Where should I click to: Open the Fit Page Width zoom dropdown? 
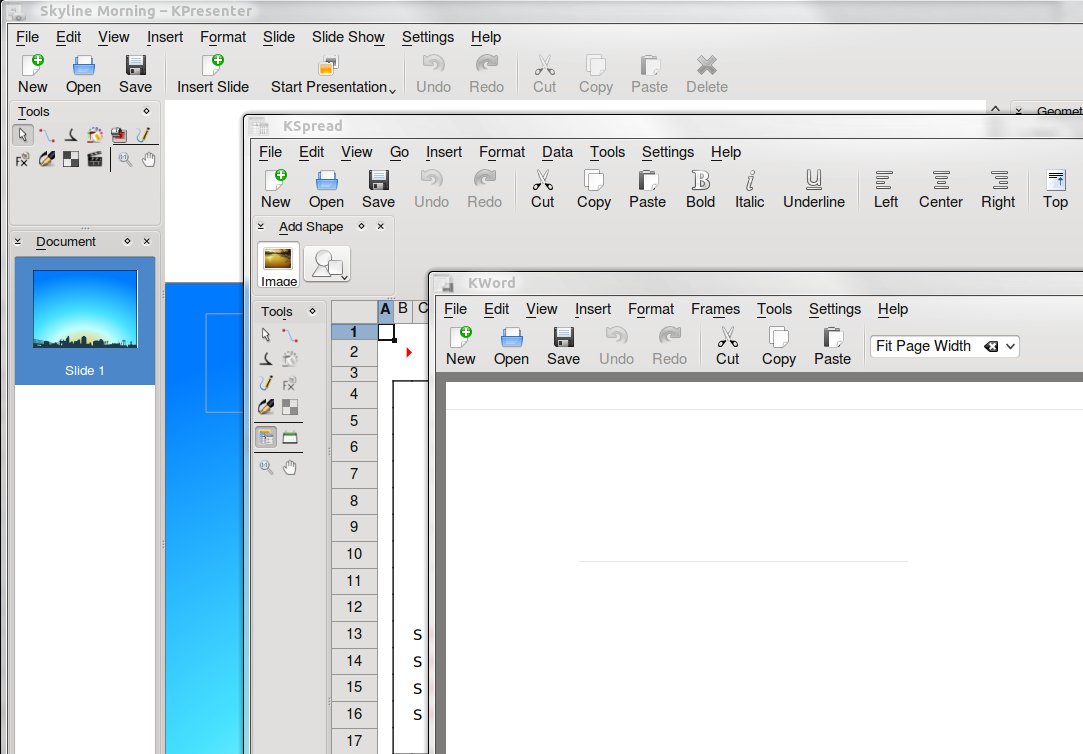pyautogui.click(x=1010, y=346)
